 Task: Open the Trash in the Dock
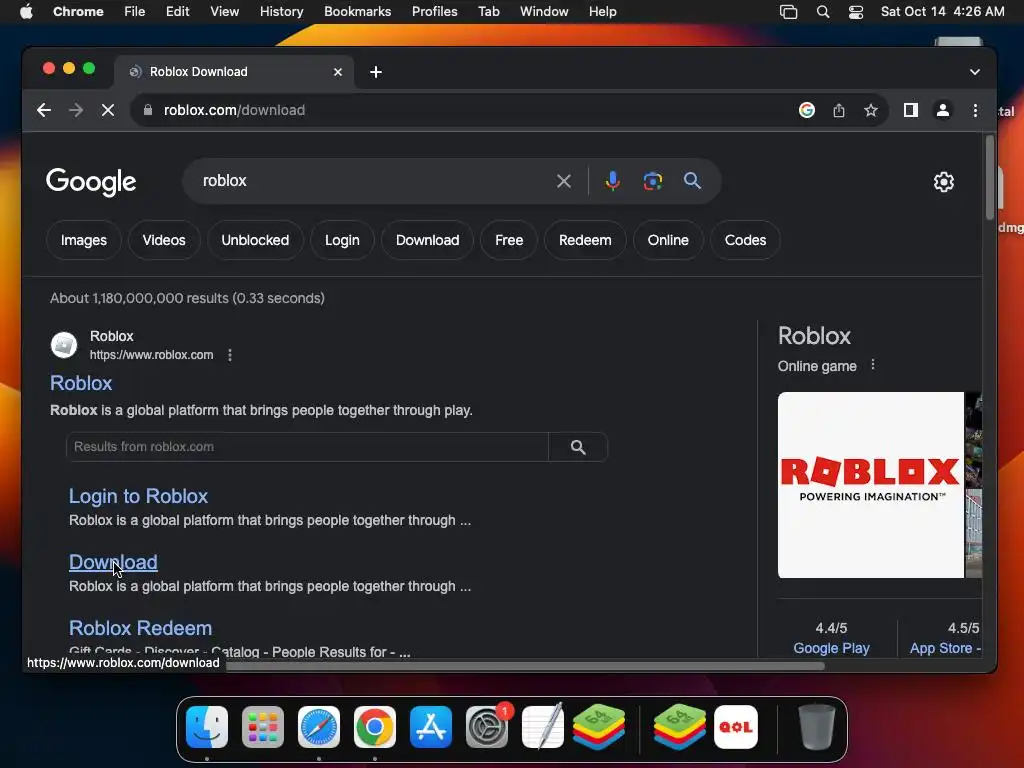pyautogui.click(x=816, y=727)
